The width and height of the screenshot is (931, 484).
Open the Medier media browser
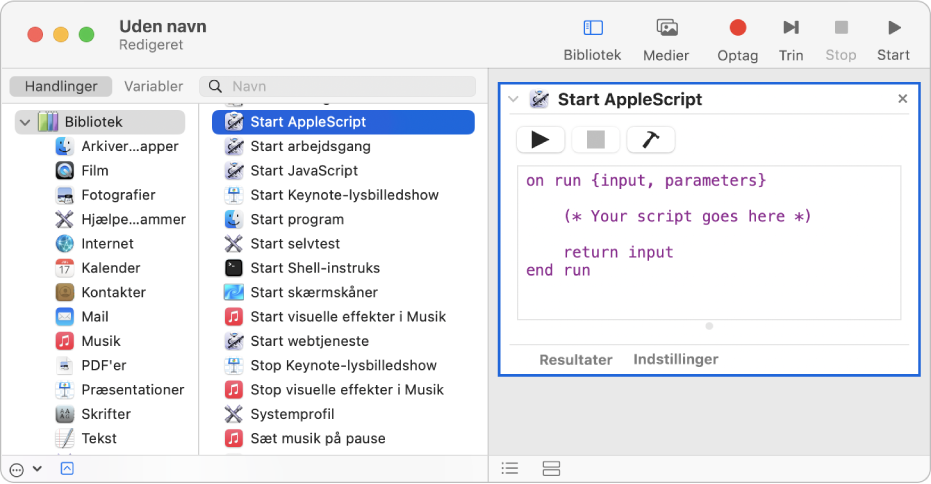click(x=666, y=29)
